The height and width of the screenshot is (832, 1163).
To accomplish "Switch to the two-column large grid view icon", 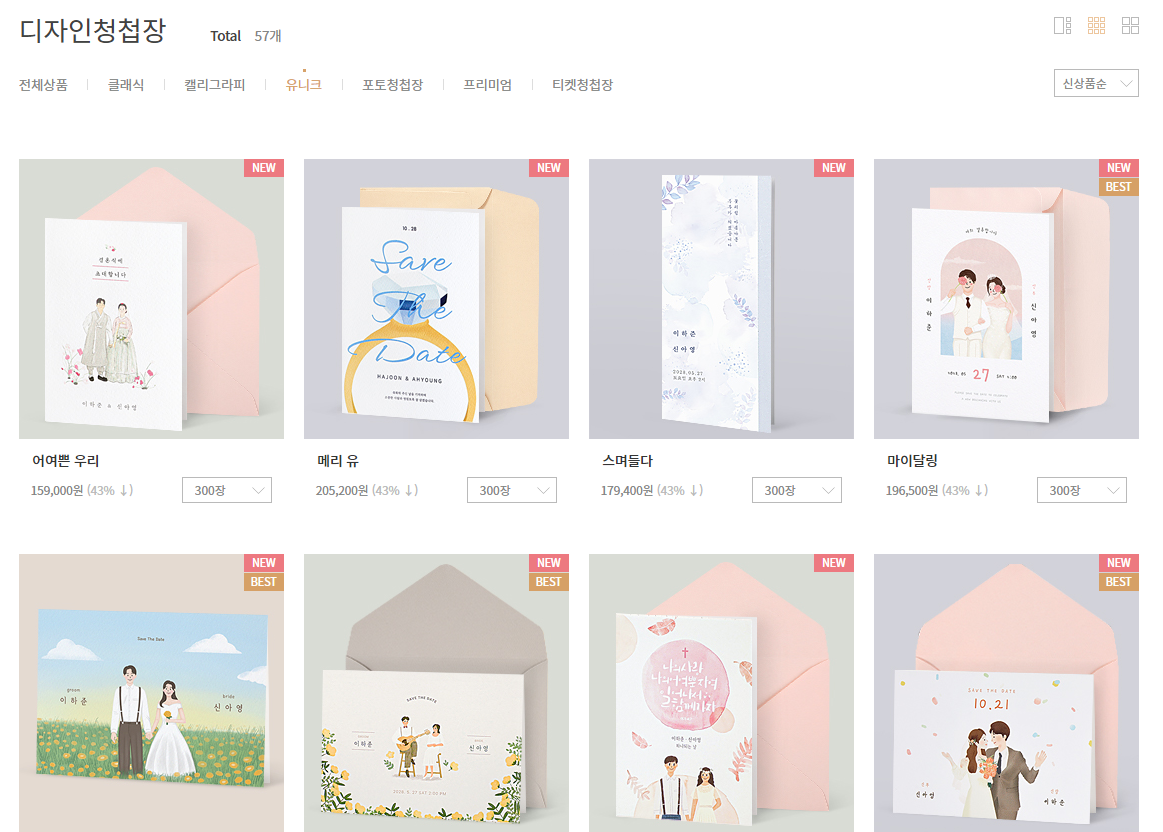I will tap(1130, 26).
